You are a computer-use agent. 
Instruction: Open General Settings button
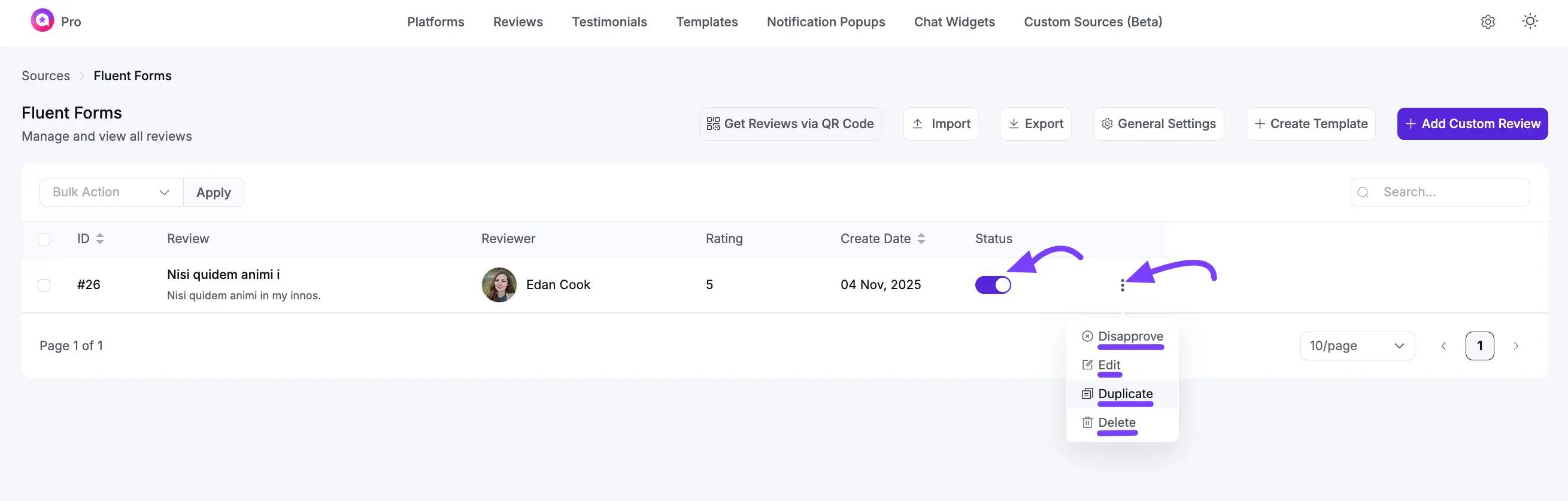coord(1158,124)
